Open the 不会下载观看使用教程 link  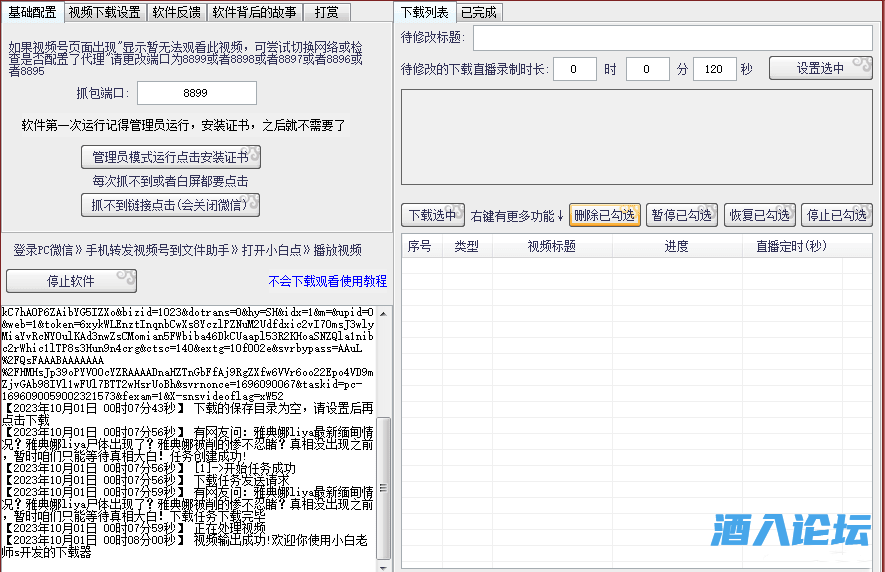click(327, 282)
